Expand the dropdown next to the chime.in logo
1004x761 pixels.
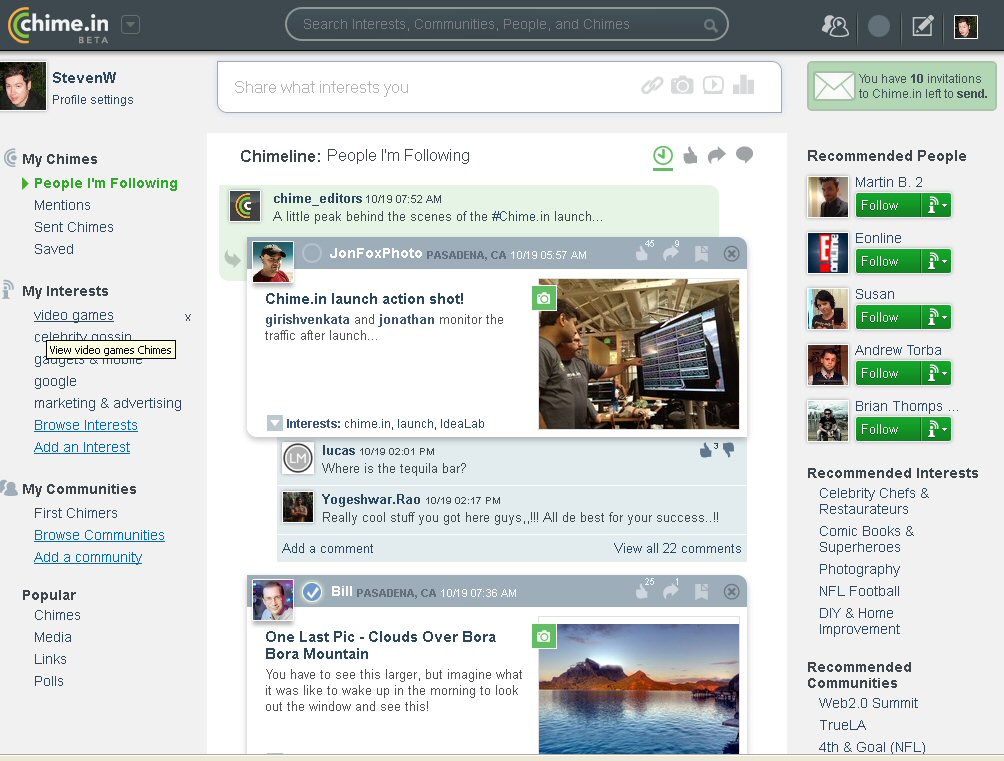(x=130, y=25)
